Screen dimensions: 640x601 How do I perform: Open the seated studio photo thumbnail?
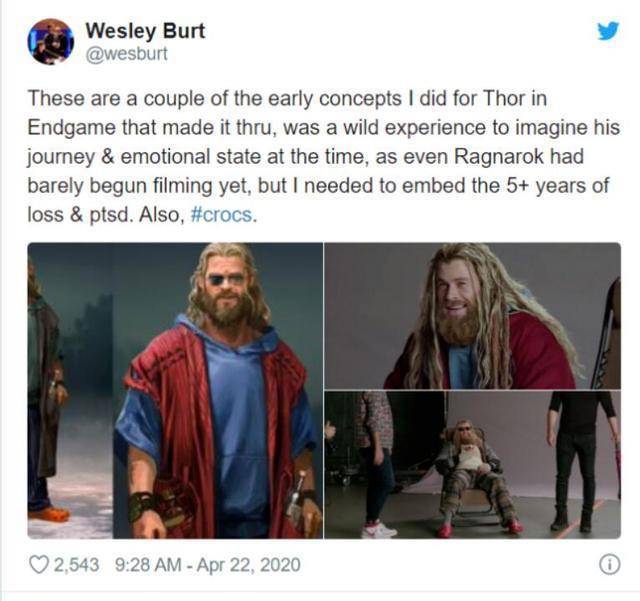[x=473, y=465]
